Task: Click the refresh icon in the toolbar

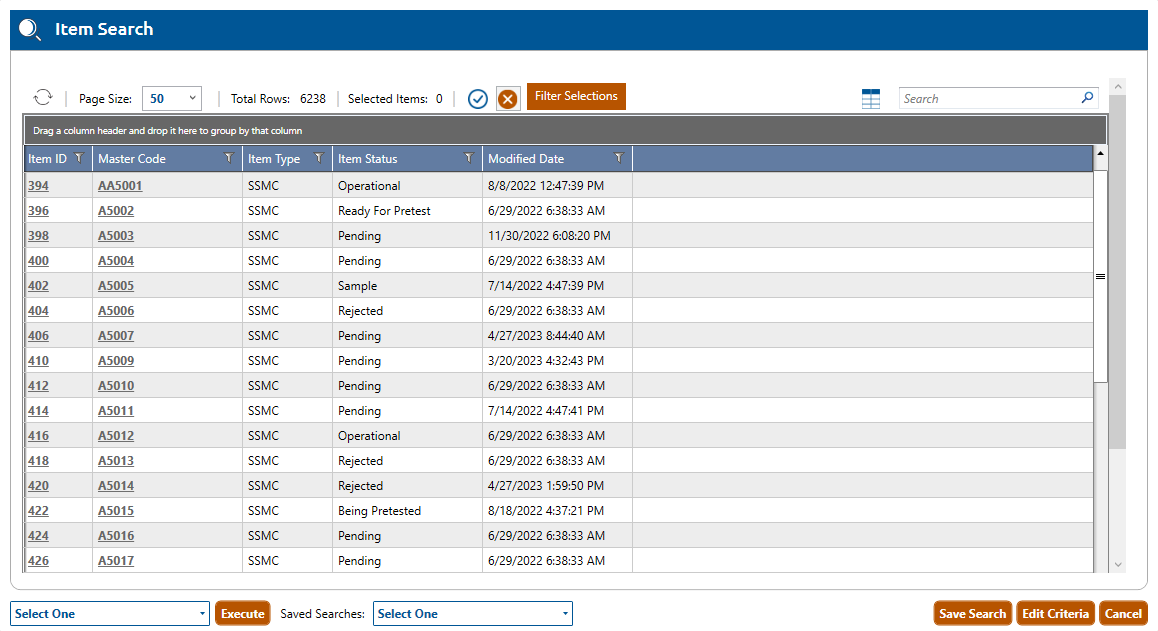Action: pos(43,98)
